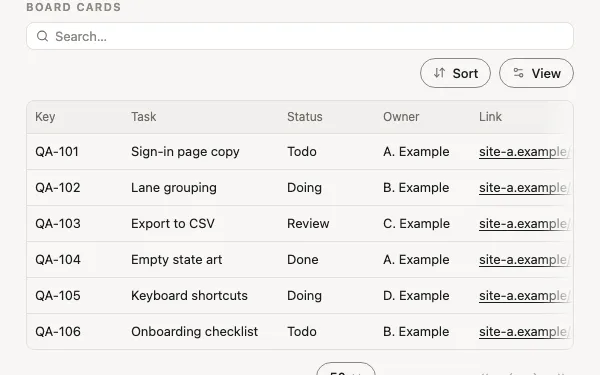The image size is (600, 375).
Task: Click owner A. Example in QA-101 row
Action: click(x=416, y=152)
